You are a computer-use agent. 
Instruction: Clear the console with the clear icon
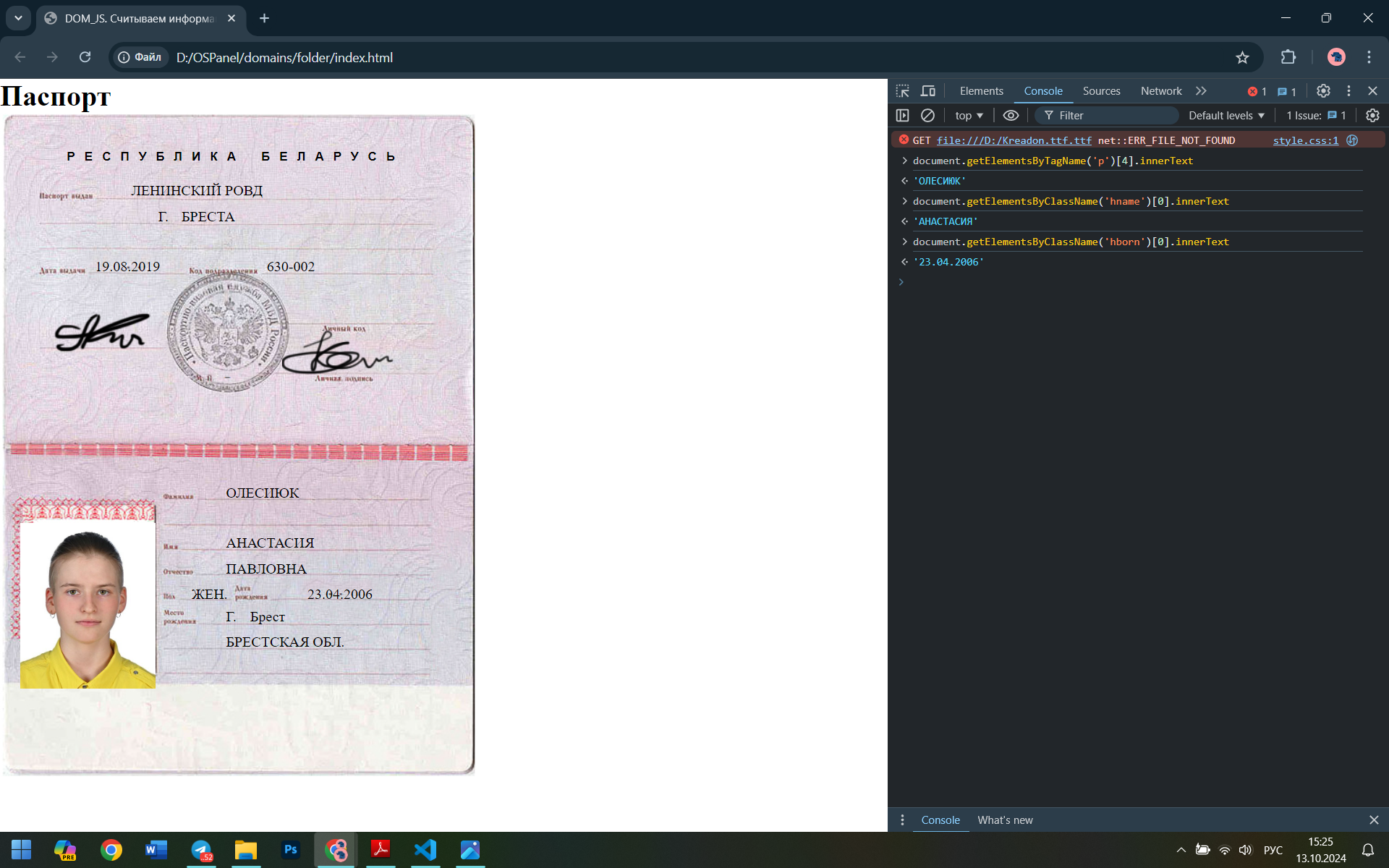927,116
